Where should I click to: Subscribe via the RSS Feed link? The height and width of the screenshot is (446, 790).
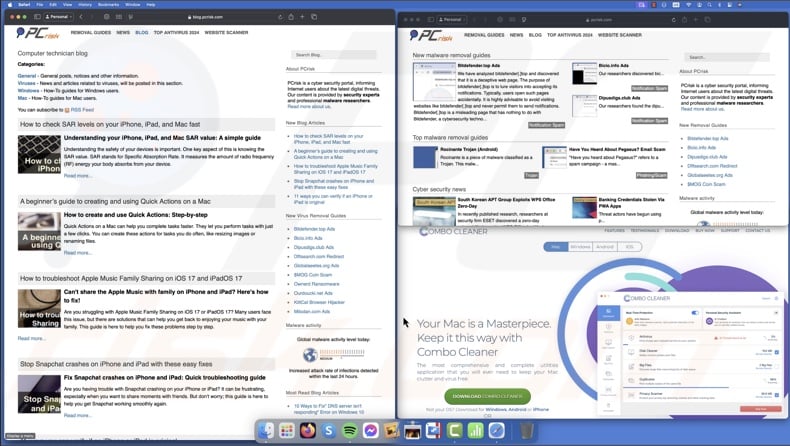tap(82, 110)
